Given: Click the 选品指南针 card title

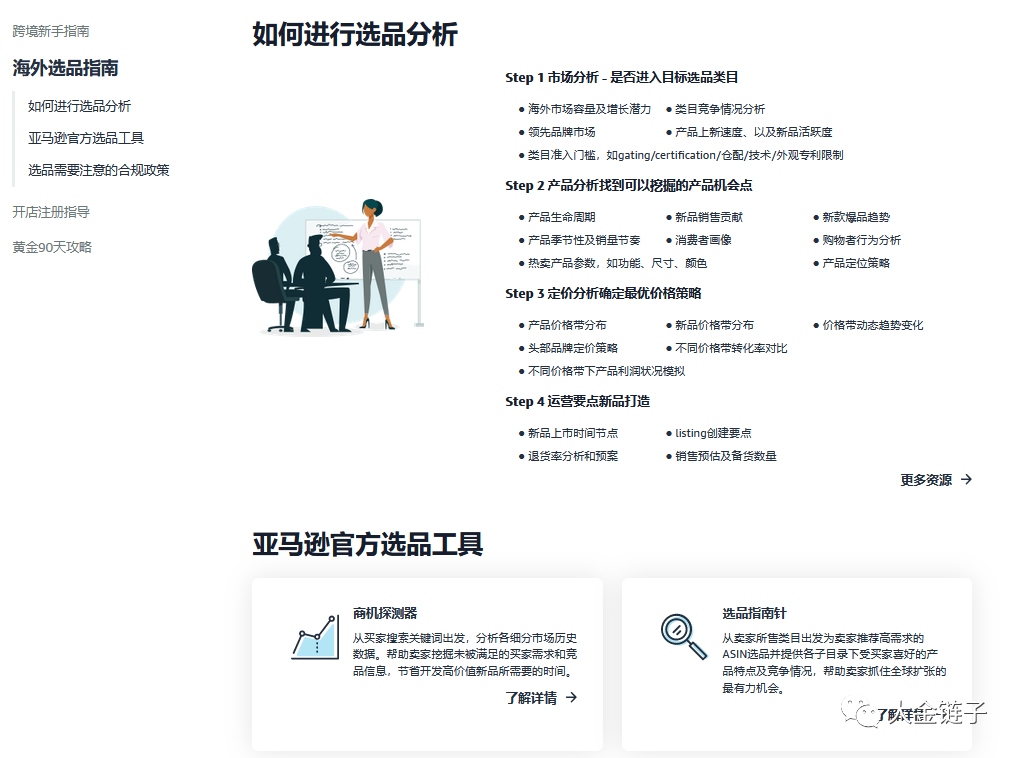Looking at the screenshot, I should pos(755,613).
